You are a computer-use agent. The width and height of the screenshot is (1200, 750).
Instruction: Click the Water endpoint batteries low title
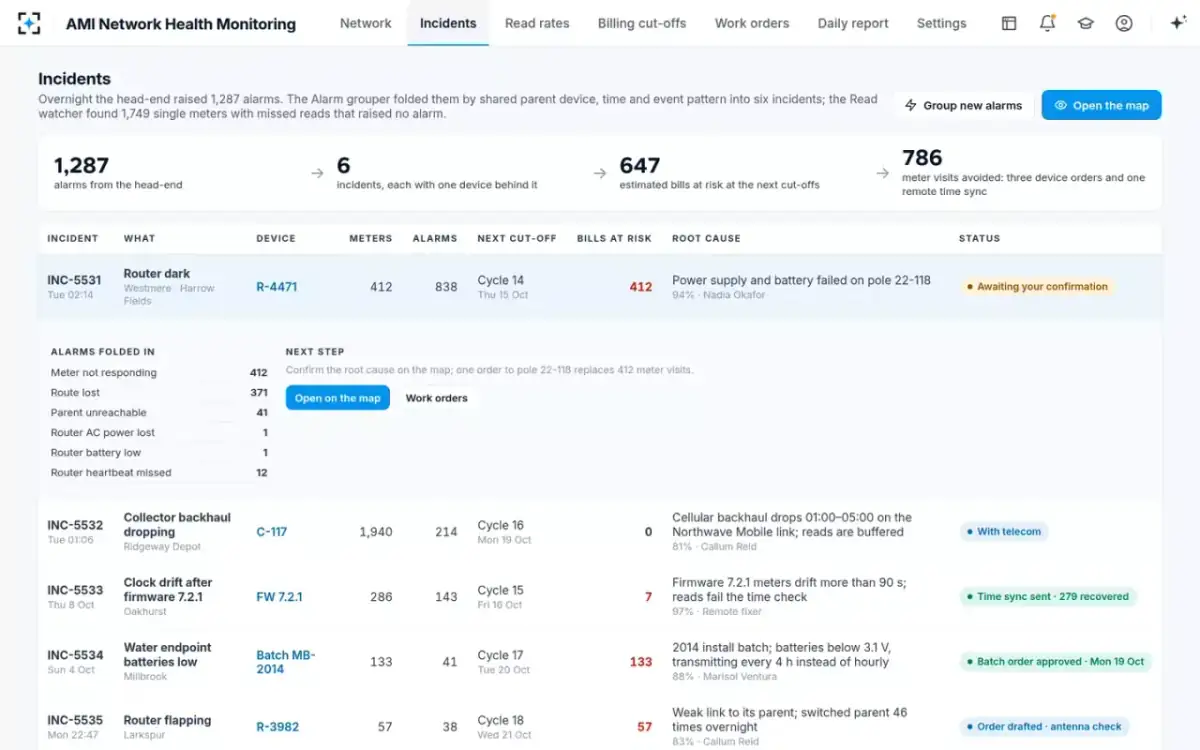(168, 655)
